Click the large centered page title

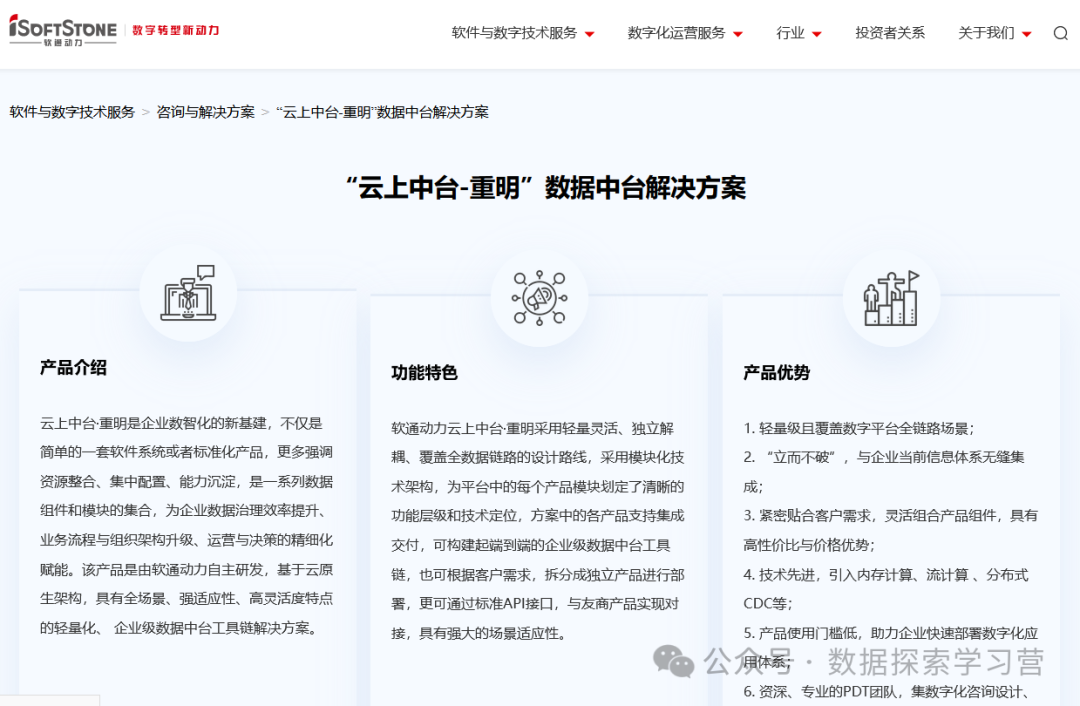[545, 187]
